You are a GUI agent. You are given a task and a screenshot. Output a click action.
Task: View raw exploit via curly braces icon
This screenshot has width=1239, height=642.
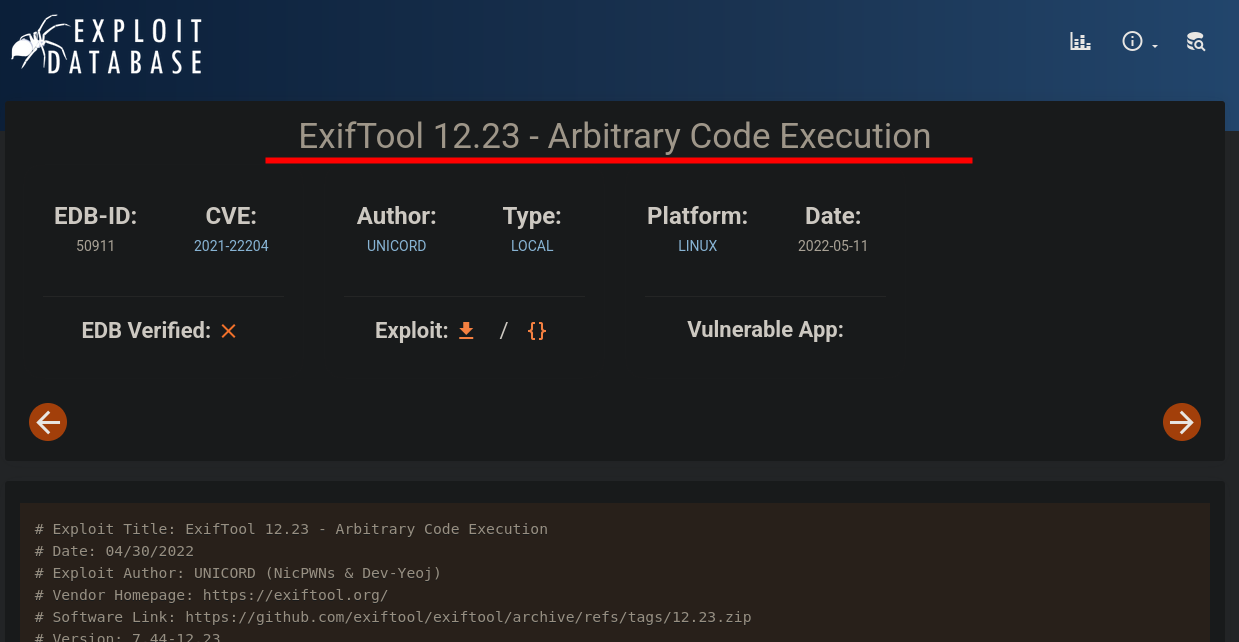click(537, 331)
